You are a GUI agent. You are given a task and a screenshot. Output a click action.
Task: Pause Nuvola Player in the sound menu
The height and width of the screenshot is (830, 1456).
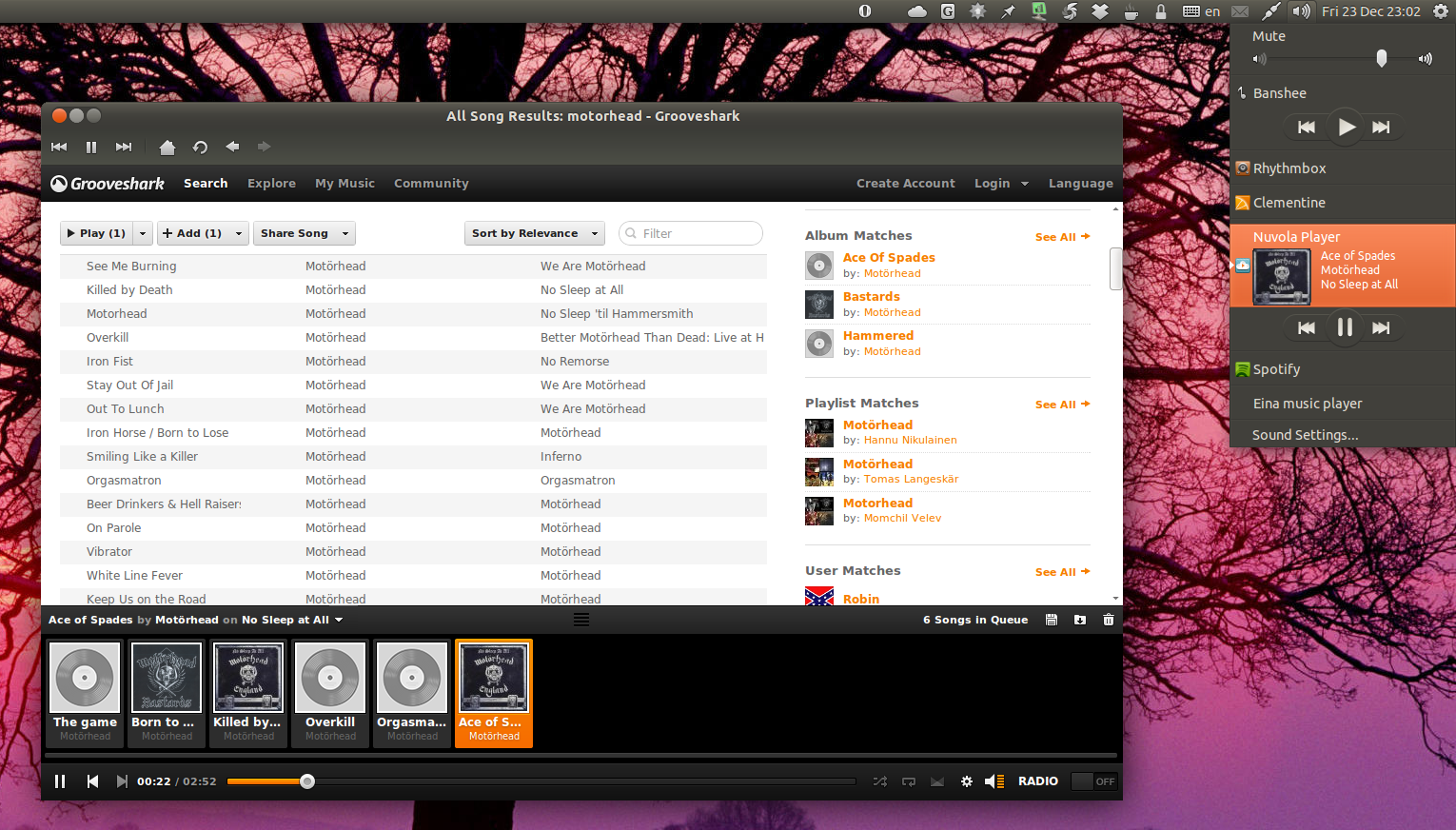tap(1345, 327)
